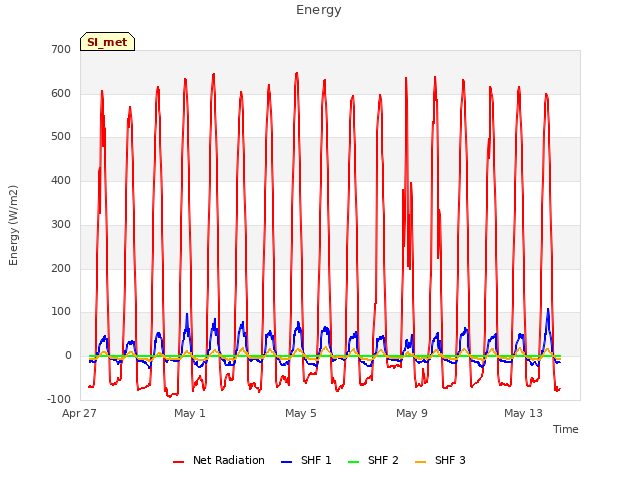Viewport: 640px width, 480px height.
Task: Click the 400 y-axis tick label
Action: click(x=61, y=180)
